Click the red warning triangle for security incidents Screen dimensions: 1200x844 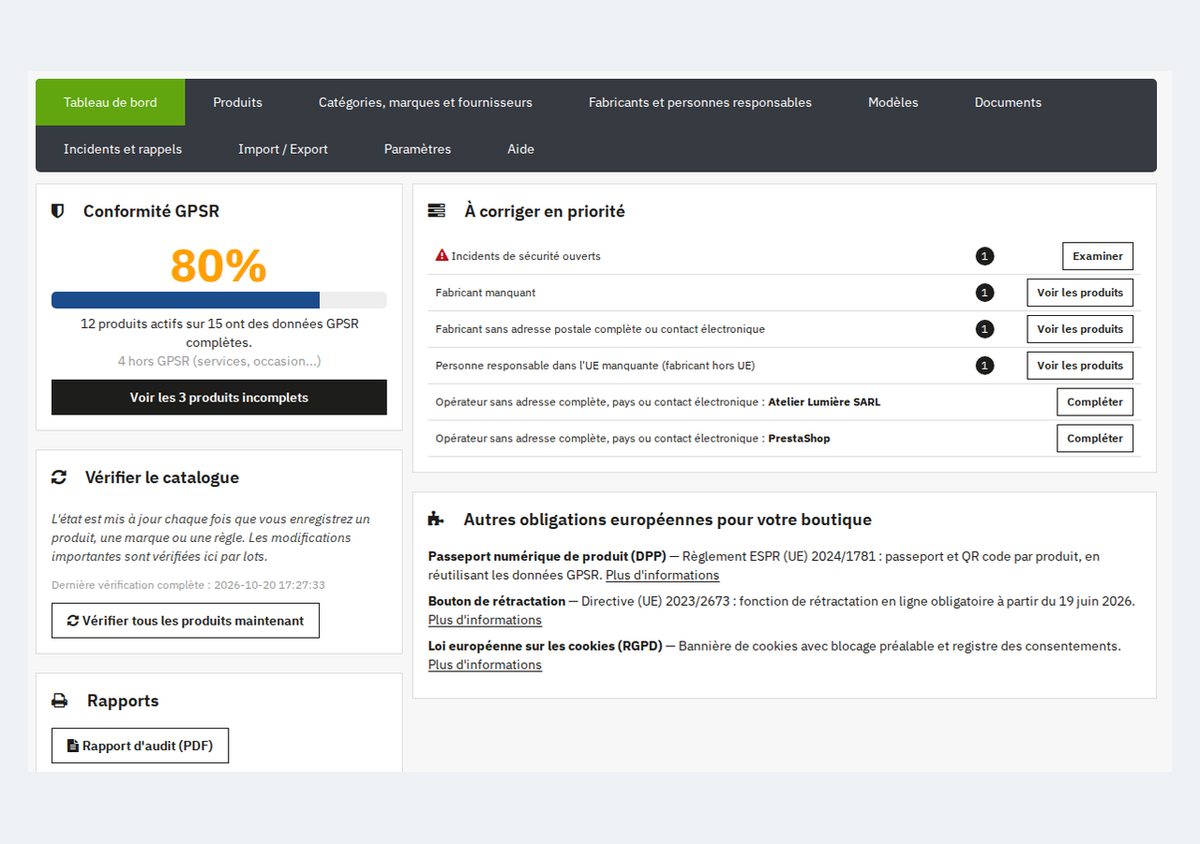[442, 255]
